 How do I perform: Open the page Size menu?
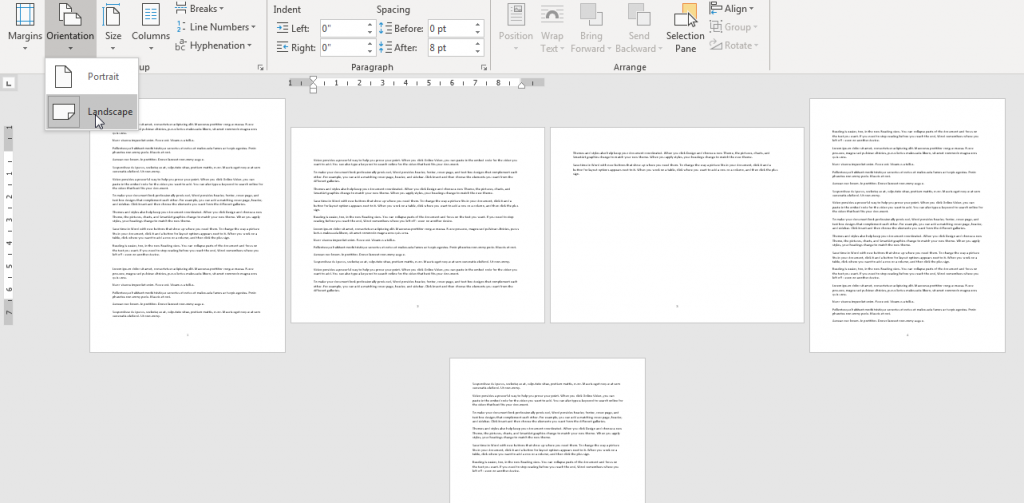point(113,25)
